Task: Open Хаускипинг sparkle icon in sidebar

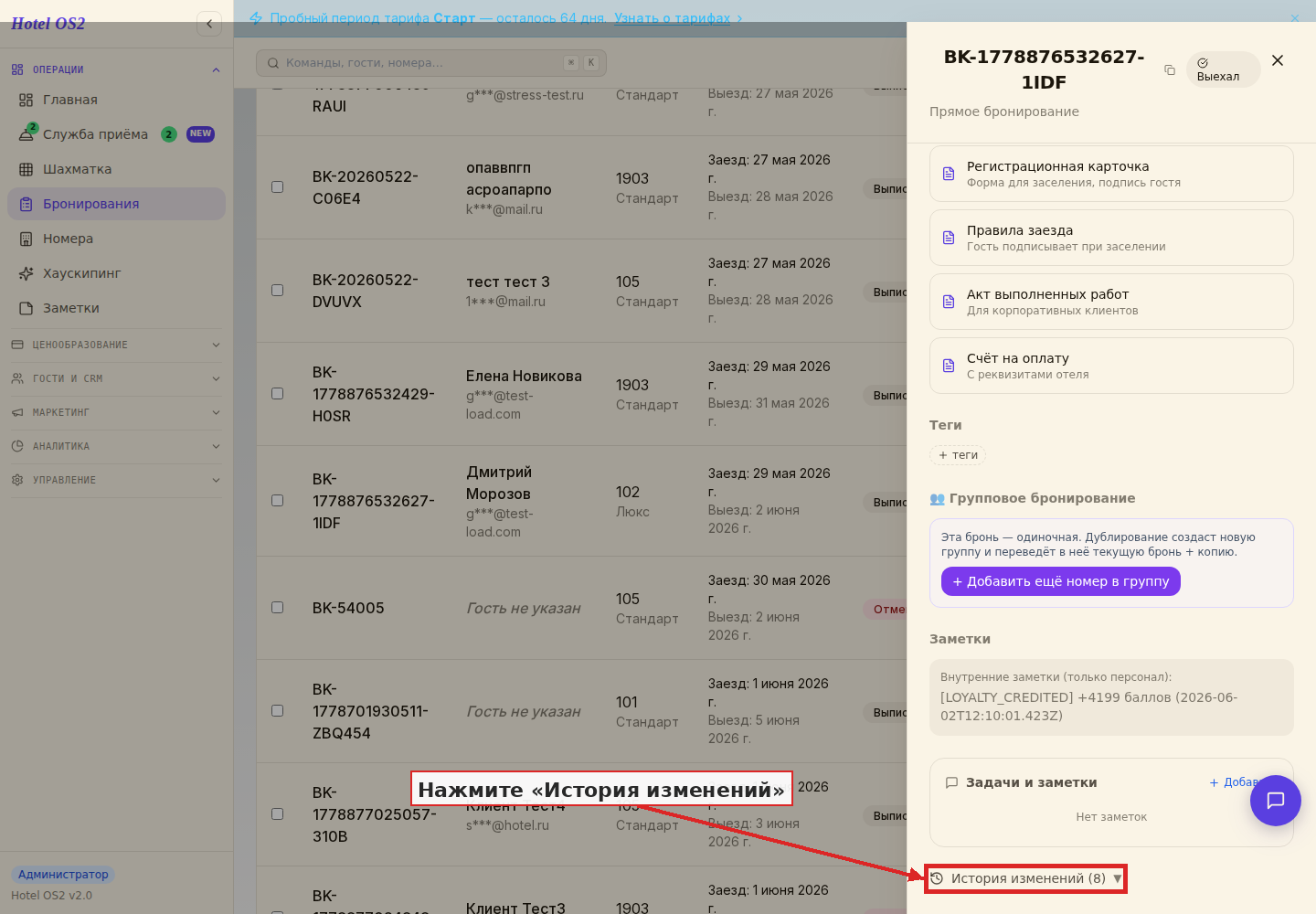Action: coord(26,273)
